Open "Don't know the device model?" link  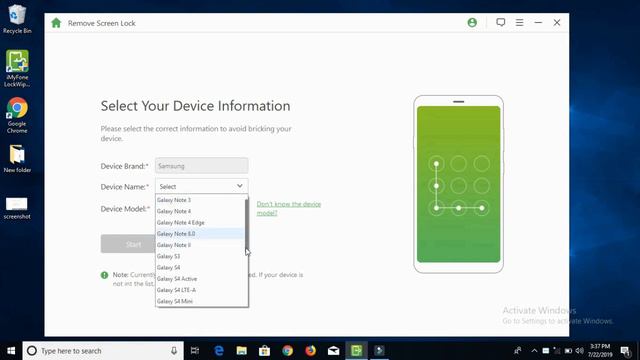tap(289, 208)
